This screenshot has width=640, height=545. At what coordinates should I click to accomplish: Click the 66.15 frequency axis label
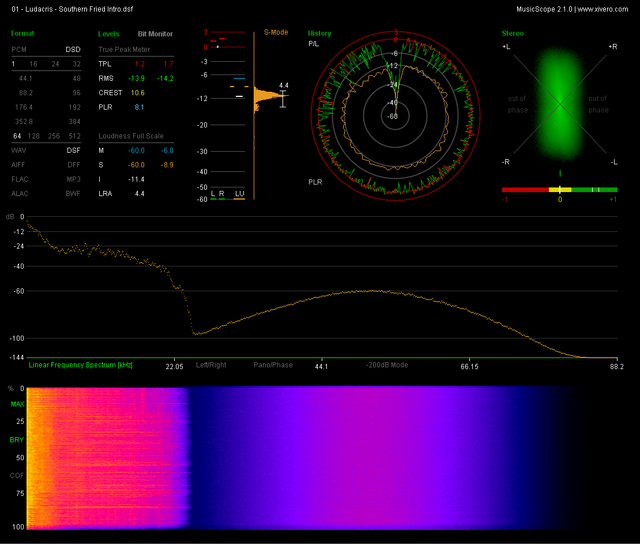pyautogui.click(x=469, y=366)
